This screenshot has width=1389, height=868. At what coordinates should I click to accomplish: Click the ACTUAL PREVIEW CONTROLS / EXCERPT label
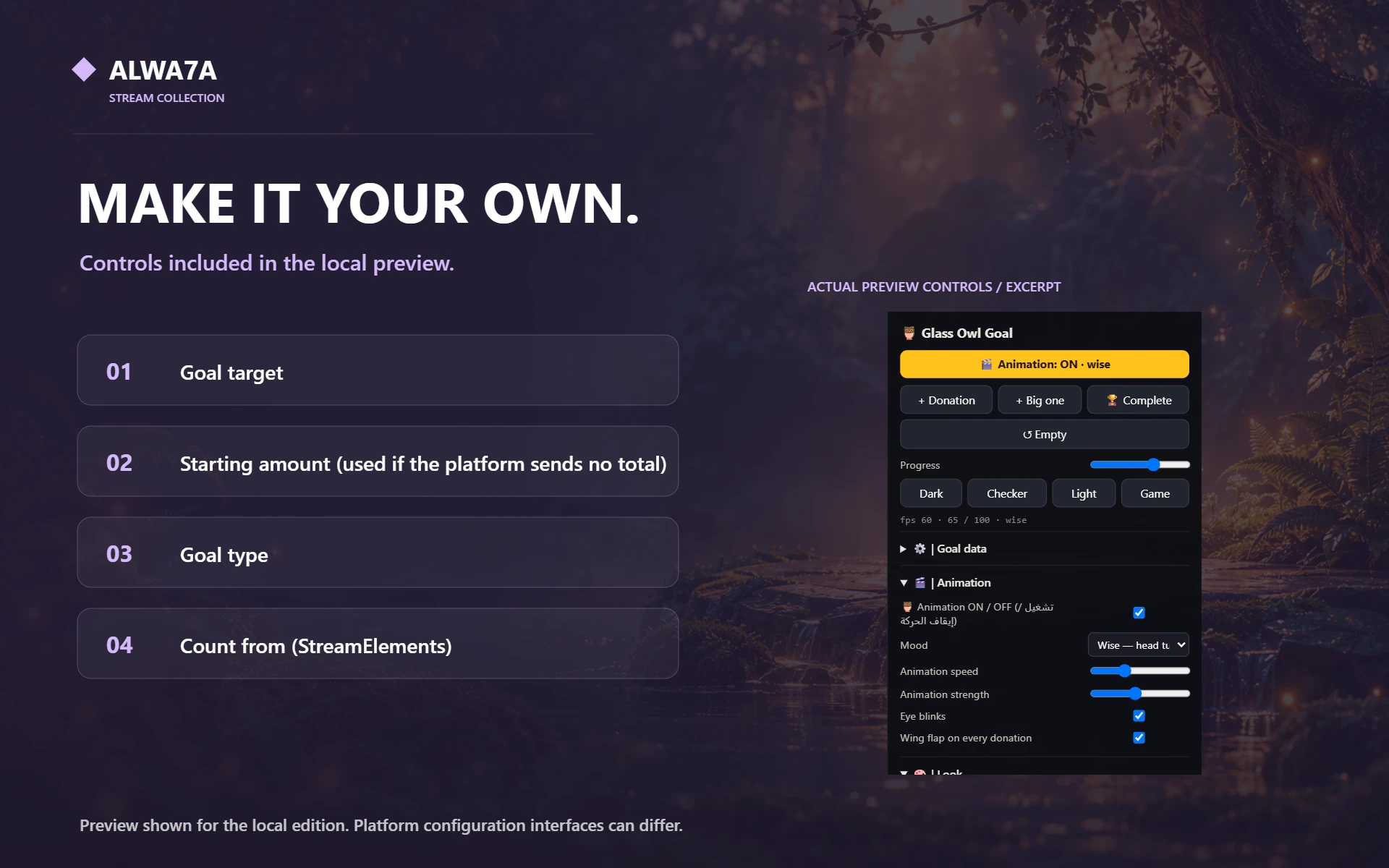pos(934,287)
